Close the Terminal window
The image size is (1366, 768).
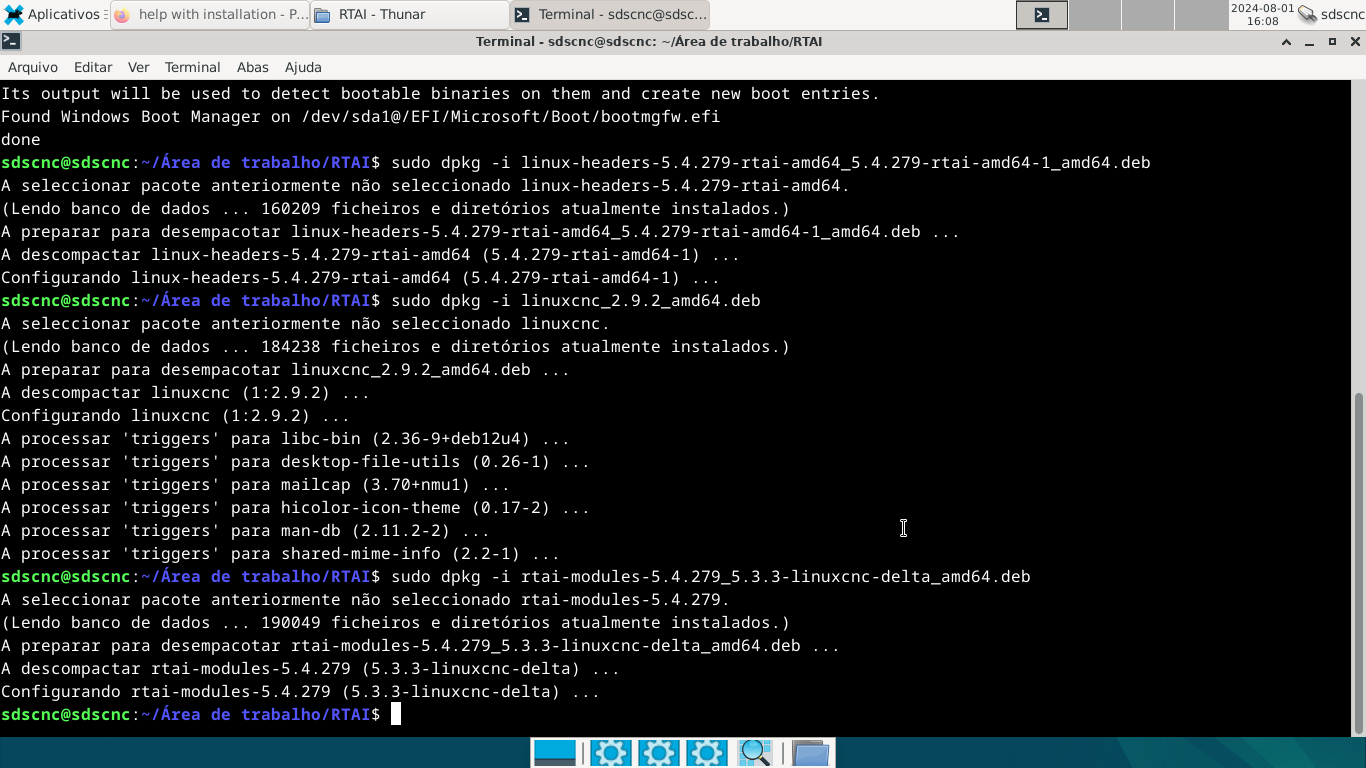click(1355, 42)
